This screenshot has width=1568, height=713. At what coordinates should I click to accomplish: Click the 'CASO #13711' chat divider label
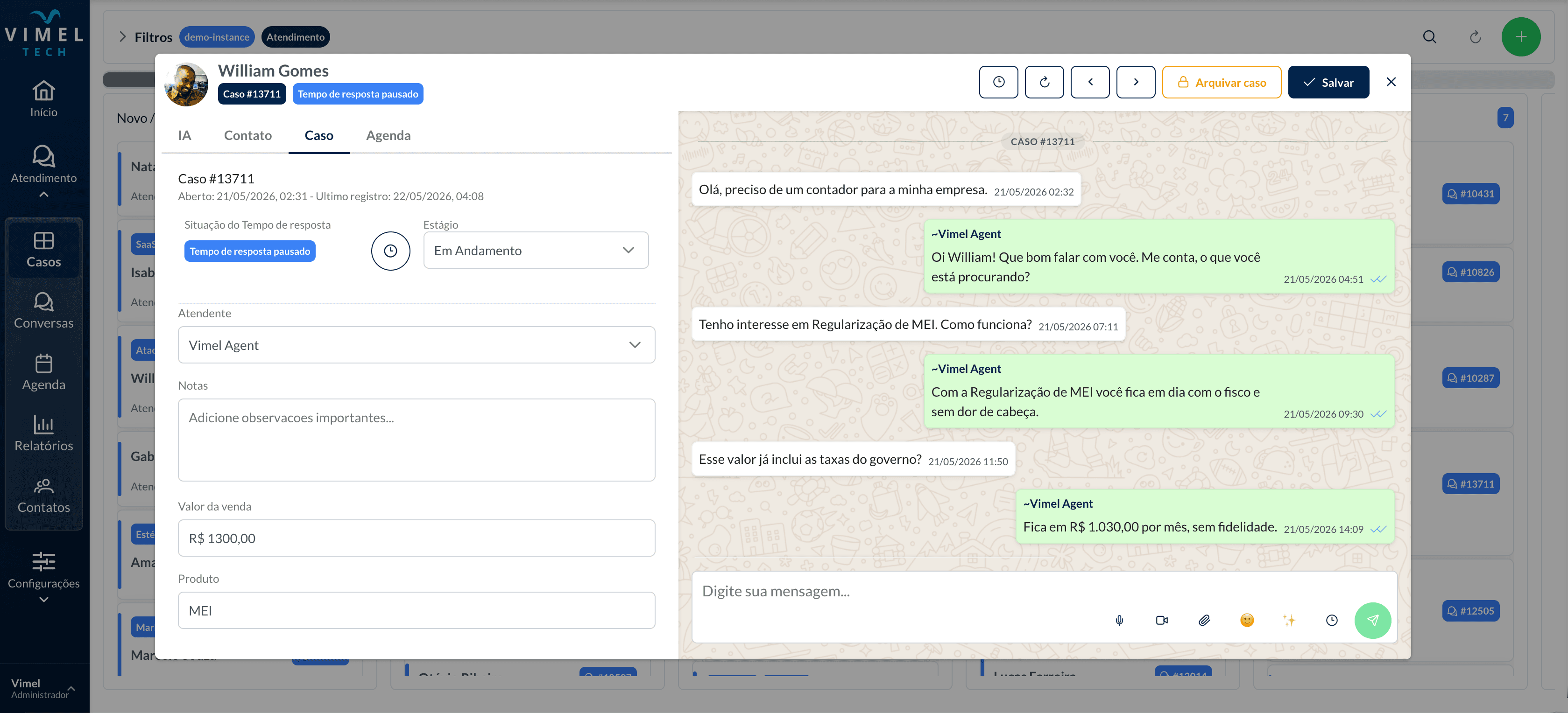pyautogui.click(x=1042, y=142)
